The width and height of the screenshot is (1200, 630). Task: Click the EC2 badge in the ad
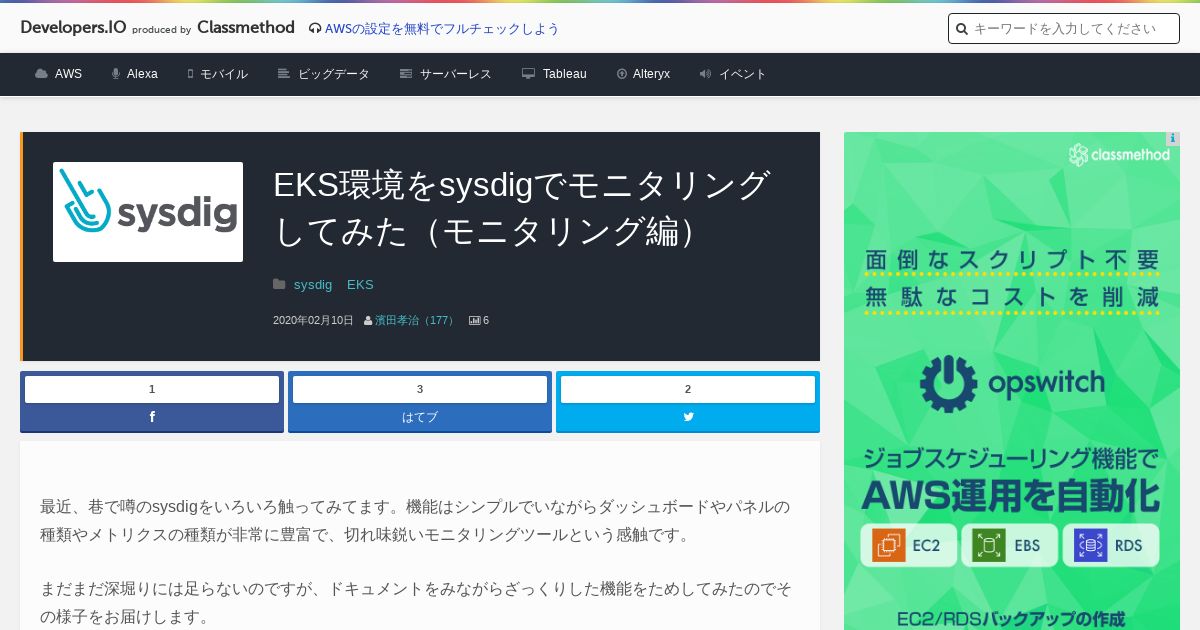pos(908,546)
